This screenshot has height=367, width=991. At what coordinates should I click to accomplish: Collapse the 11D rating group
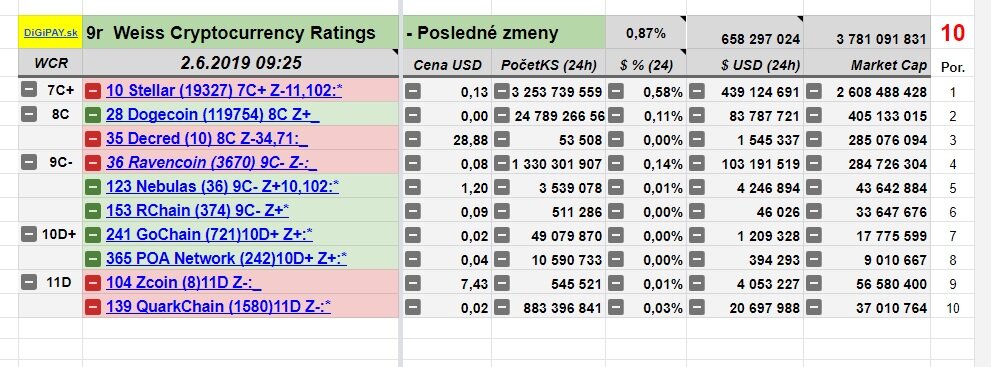point(28,282)
